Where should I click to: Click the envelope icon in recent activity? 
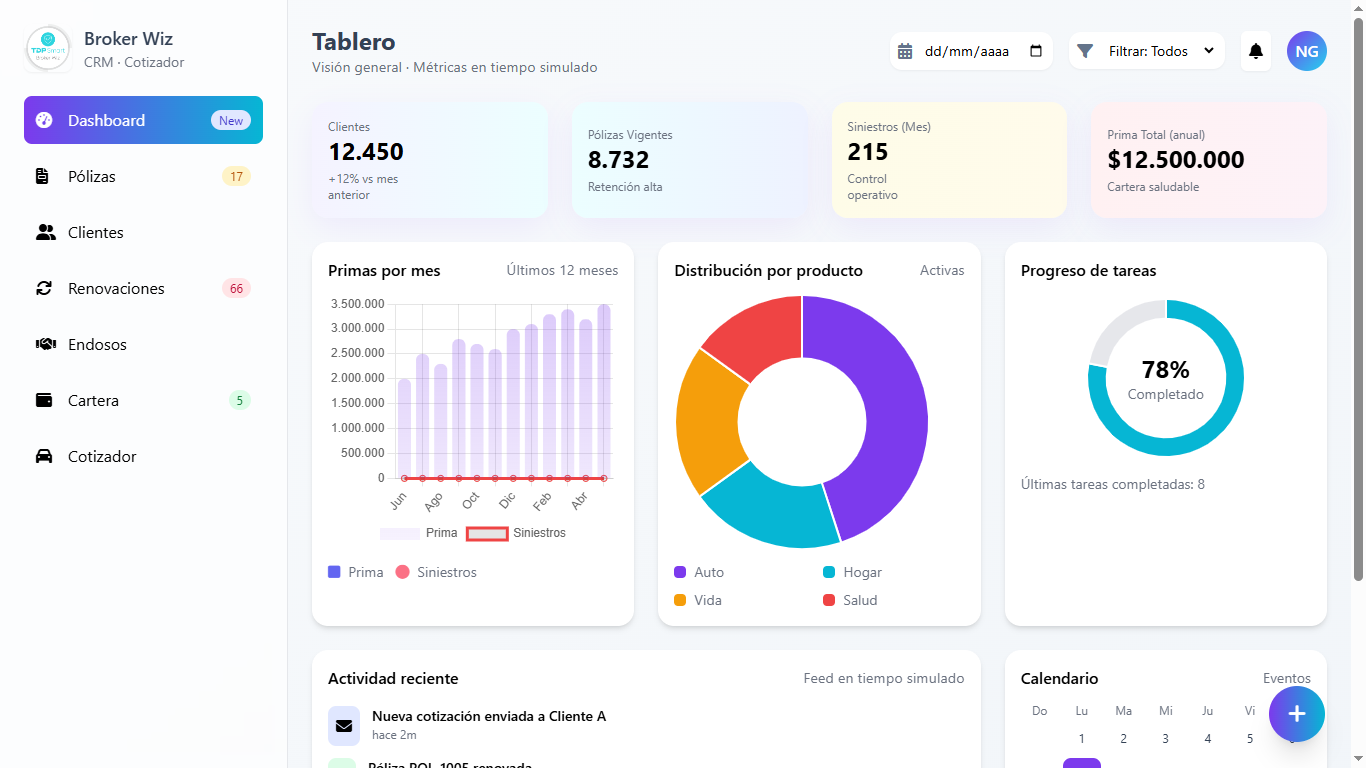click(x=344, y=726)
